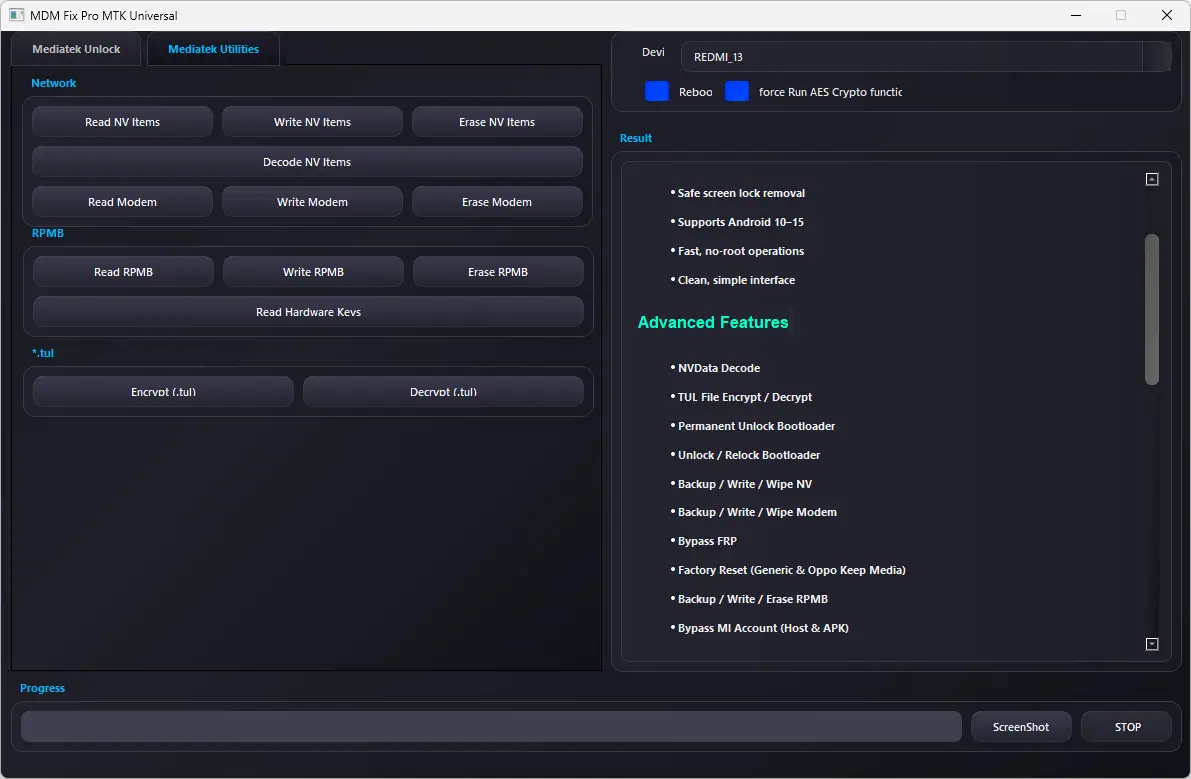1191x779 pixels.
Task: Click the Write NV Items button
Action: click(x=312, y=122)
